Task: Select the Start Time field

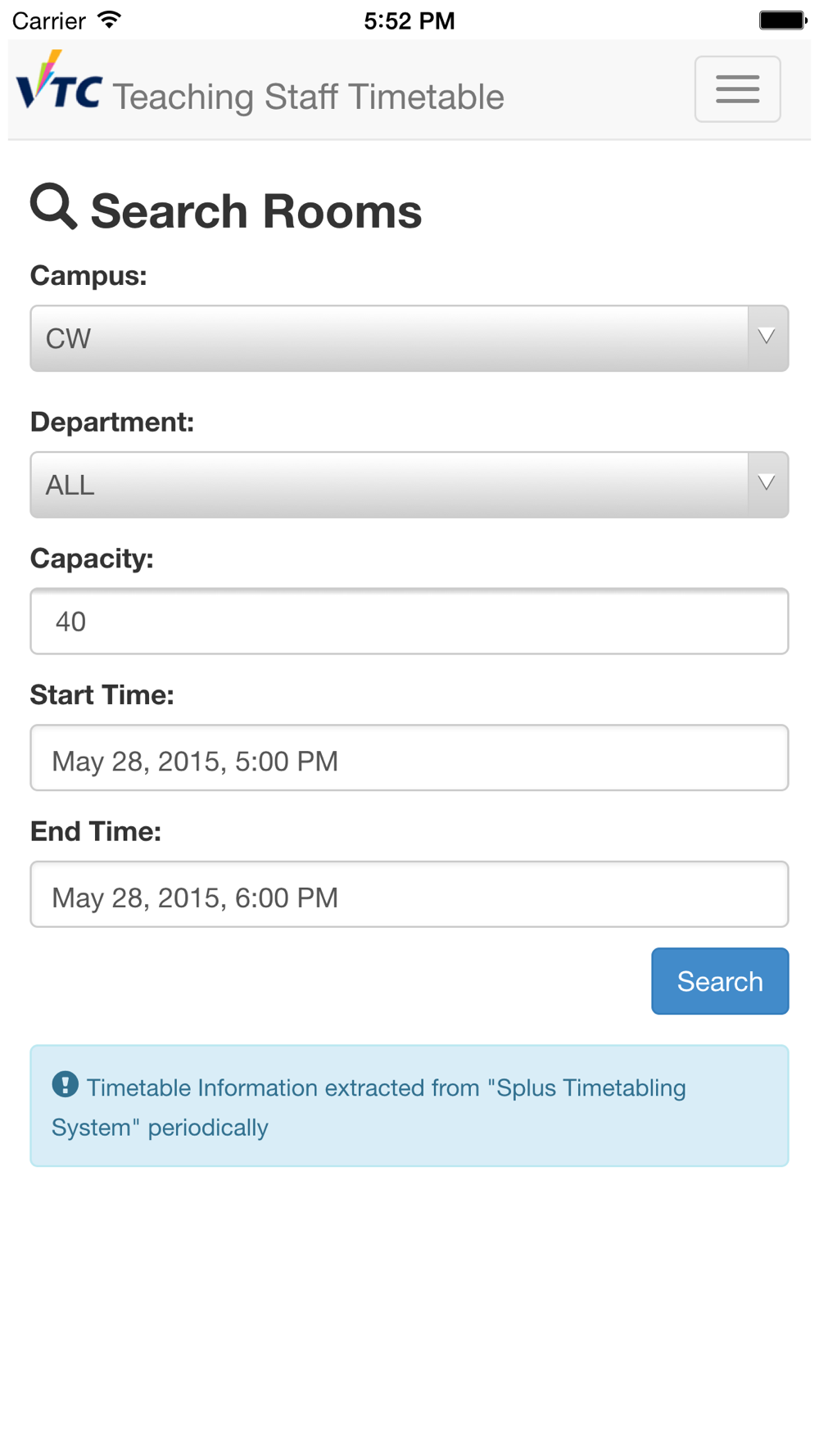Action: click(x=409, y=757)
